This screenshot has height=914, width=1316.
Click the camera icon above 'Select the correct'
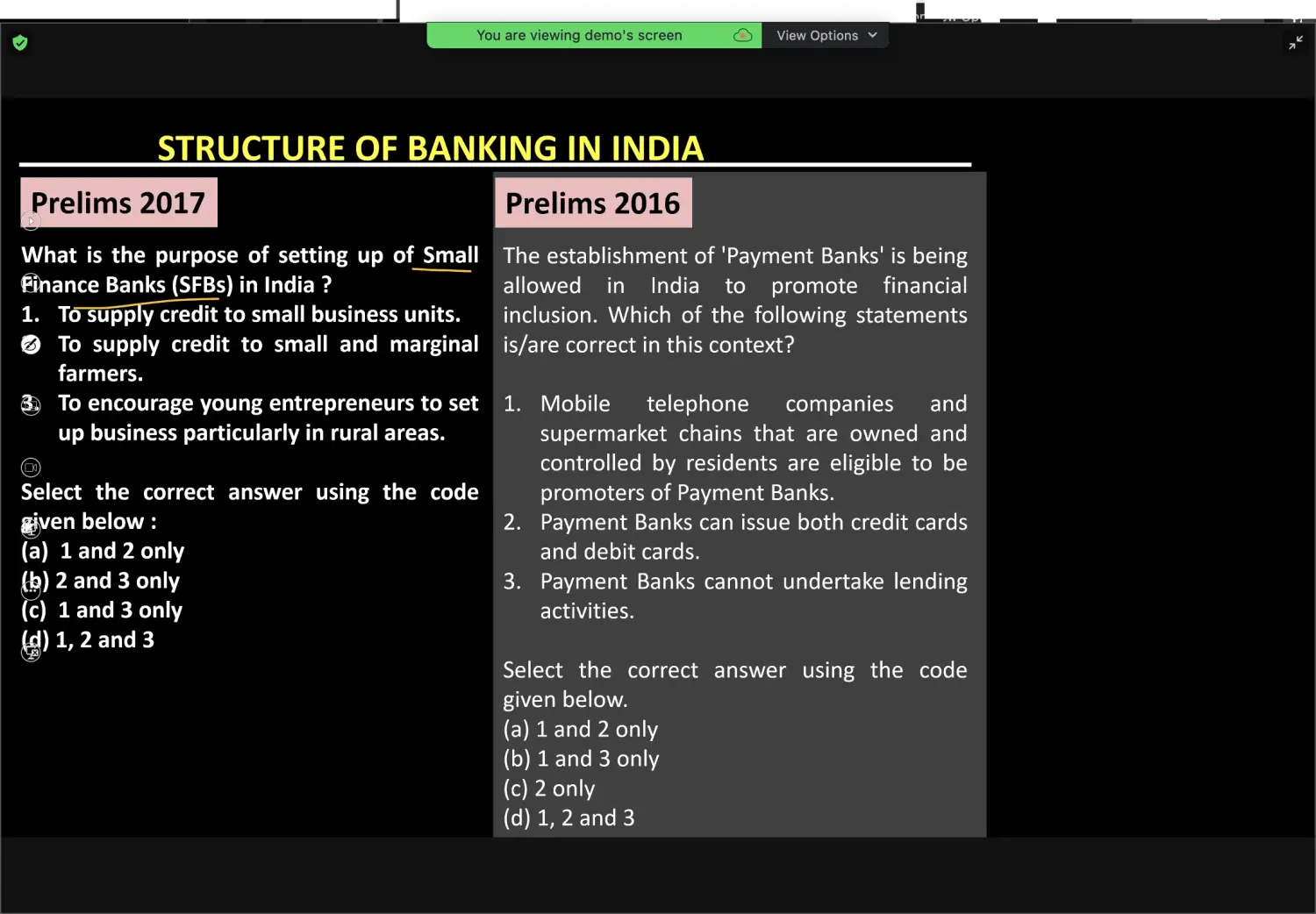click(31, 468)
